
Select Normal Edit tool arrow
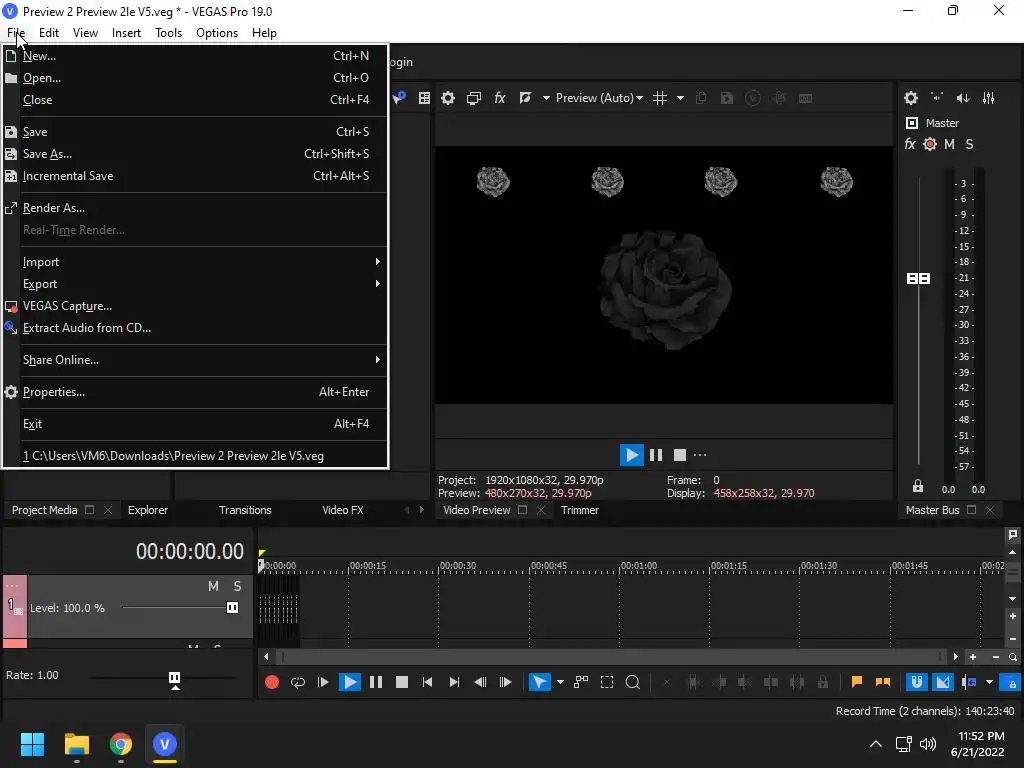tap(539, 682)
